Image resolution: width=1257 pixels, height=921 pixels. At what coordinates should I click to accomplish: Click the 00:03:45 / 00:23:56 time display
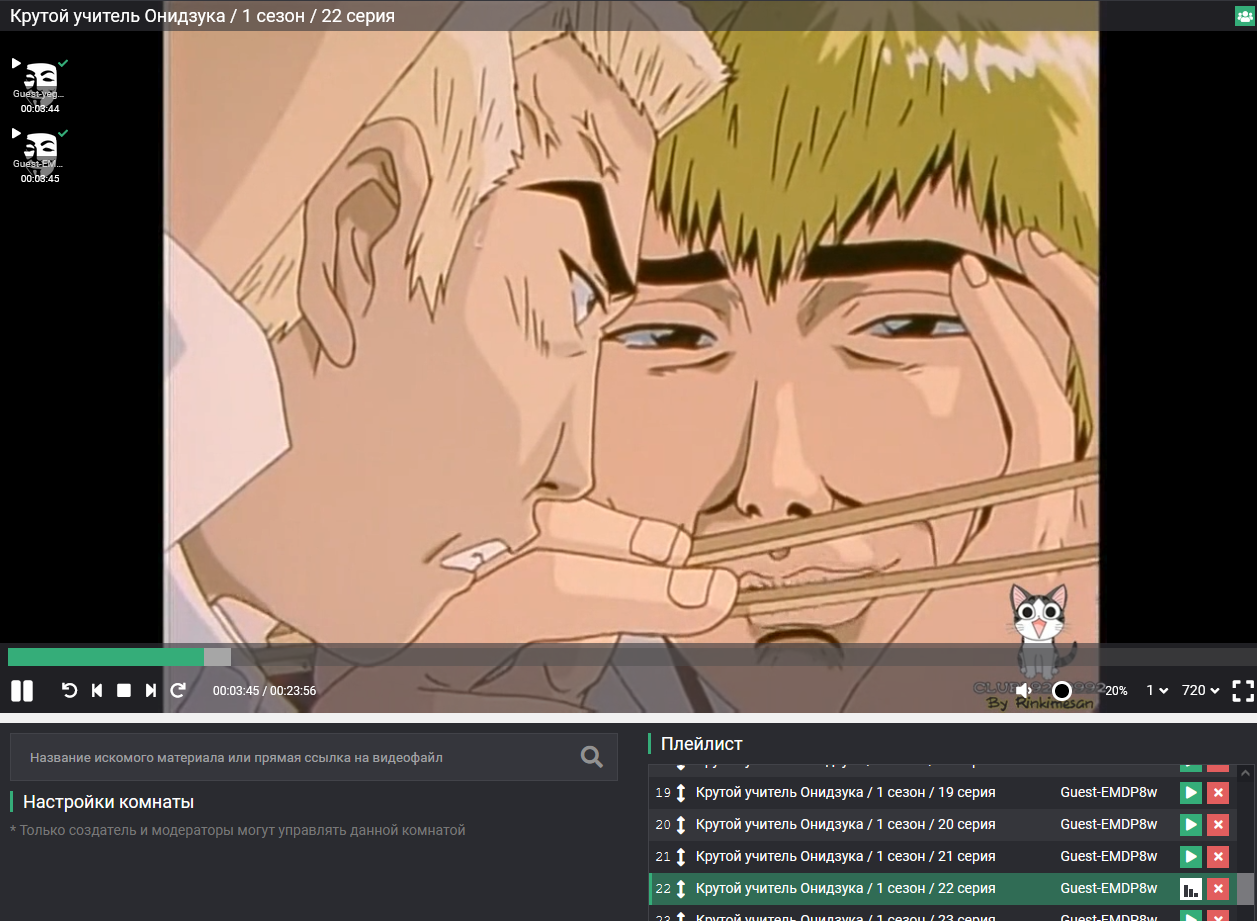point(264,690)
